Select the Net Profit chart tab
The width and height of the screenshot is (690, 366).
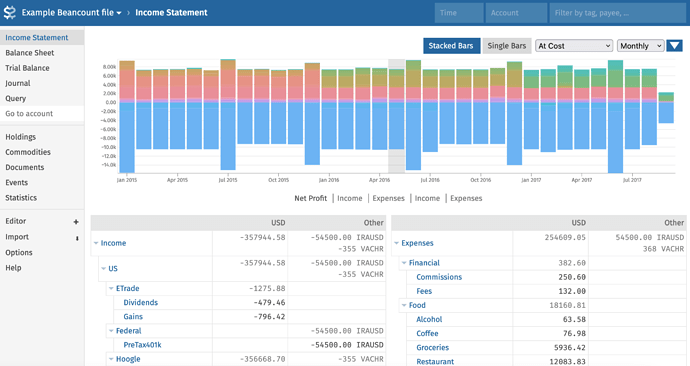[x=311, y=198]
